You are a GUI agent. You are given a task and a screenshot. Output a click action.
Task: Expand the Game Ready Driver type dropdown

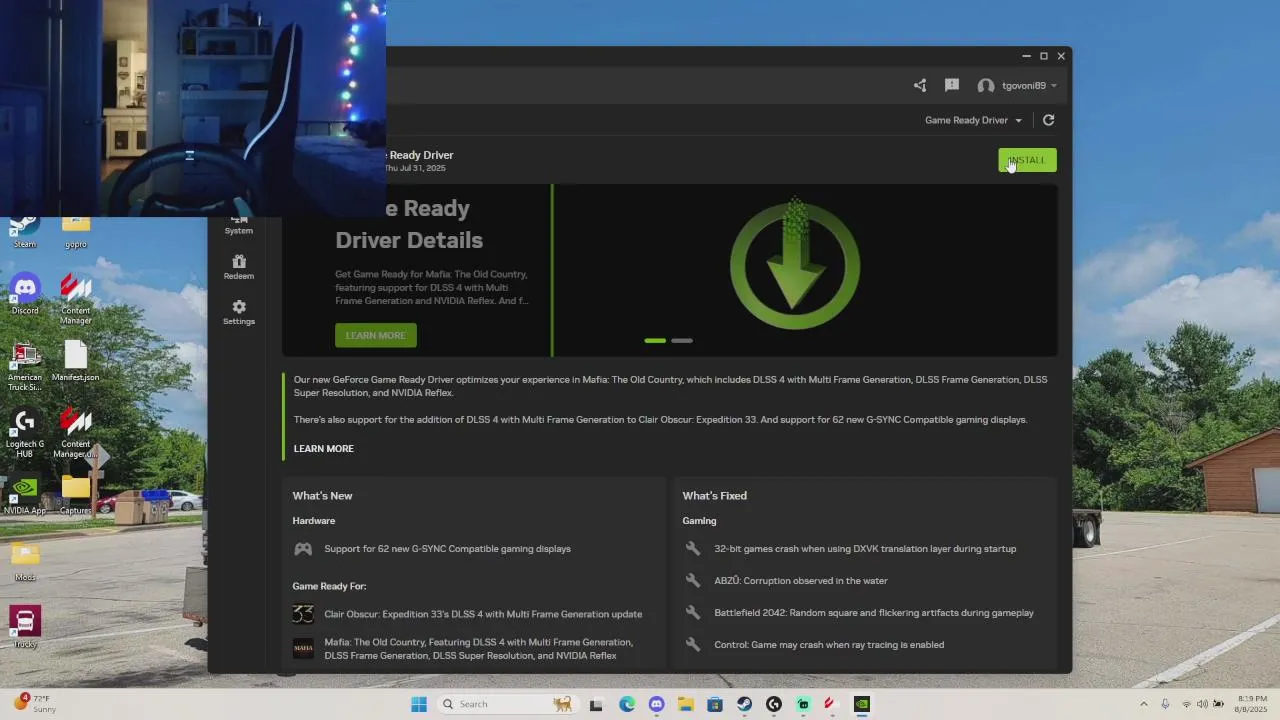click(973, 120)
